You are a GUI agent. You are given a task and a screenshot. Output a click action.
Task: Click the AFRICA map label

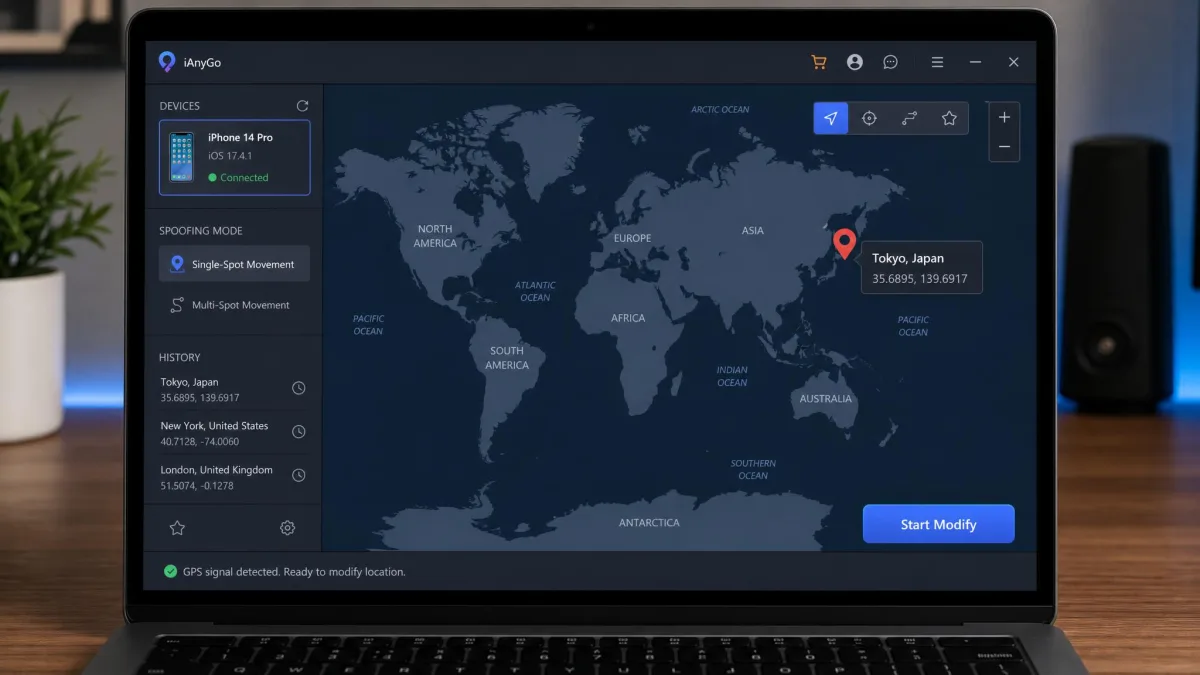coord(628,318)
